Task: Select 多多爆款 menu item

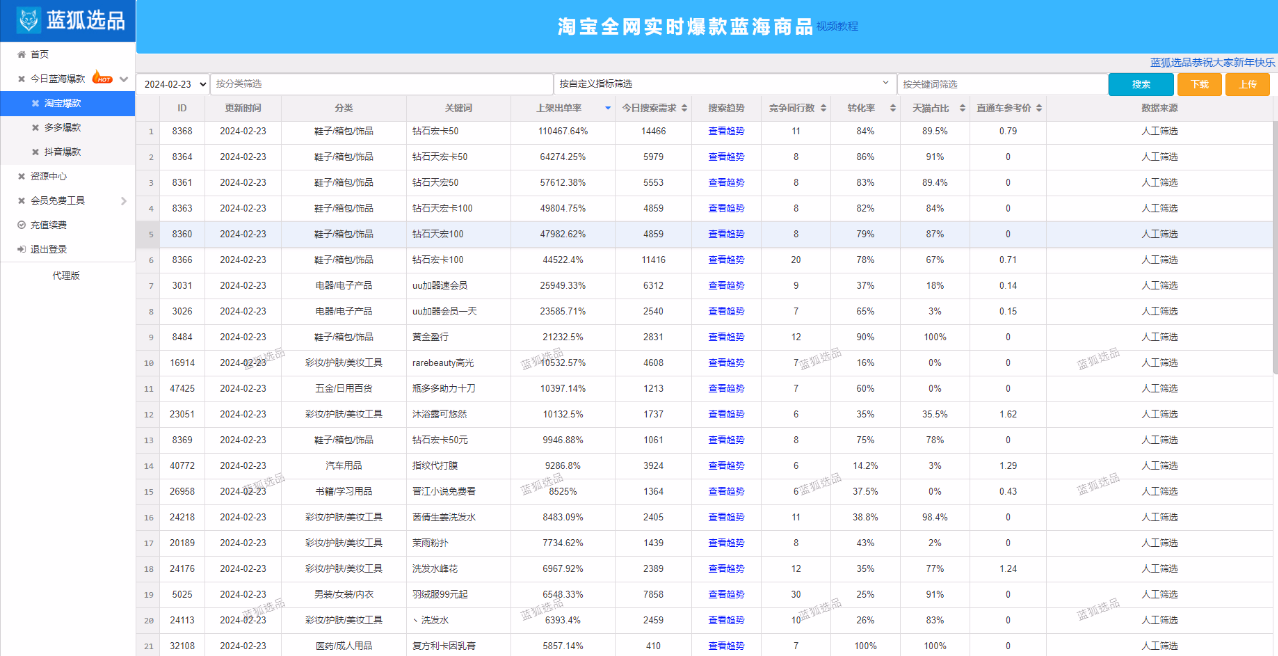Action: coord(67,127)
